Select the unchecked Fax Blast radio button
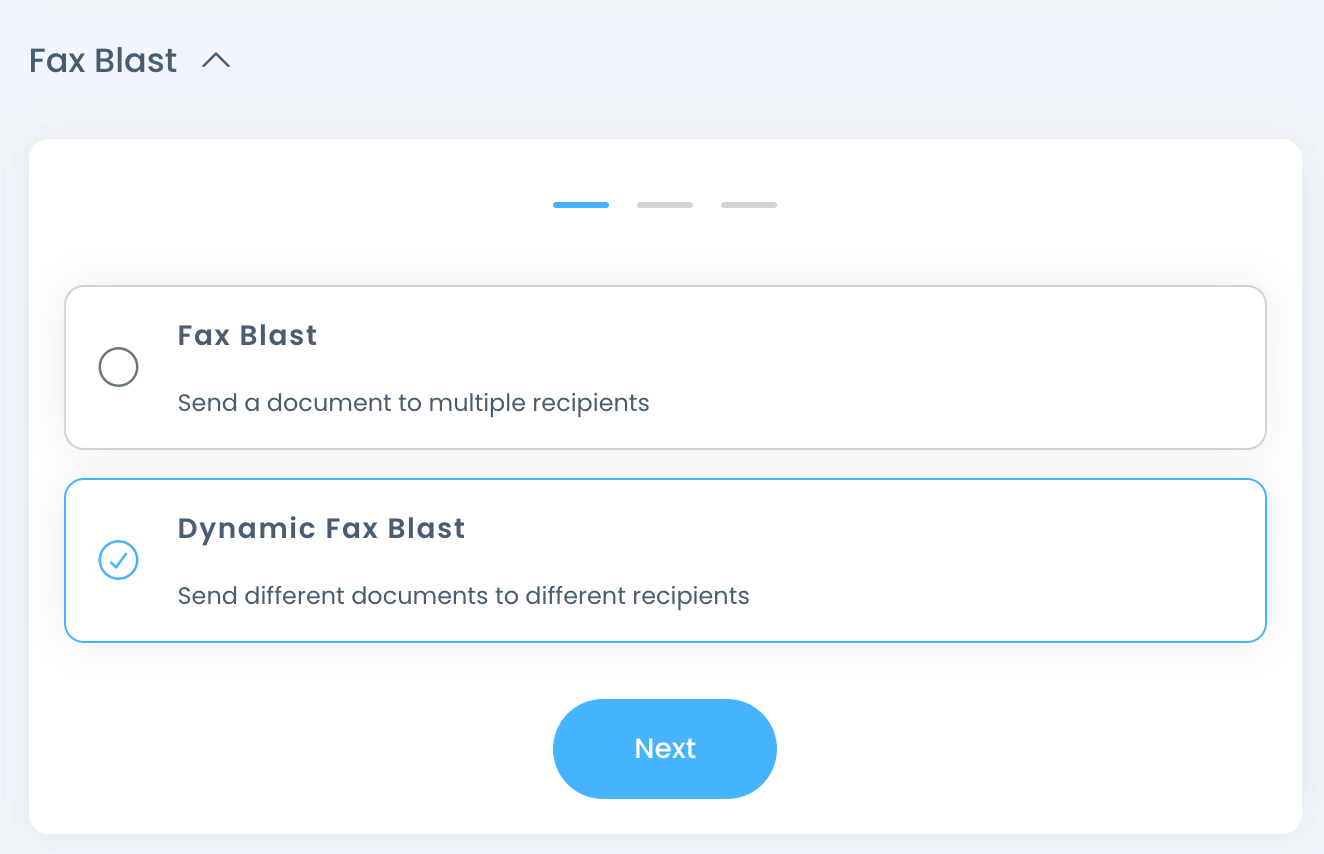 pos(118,367)
